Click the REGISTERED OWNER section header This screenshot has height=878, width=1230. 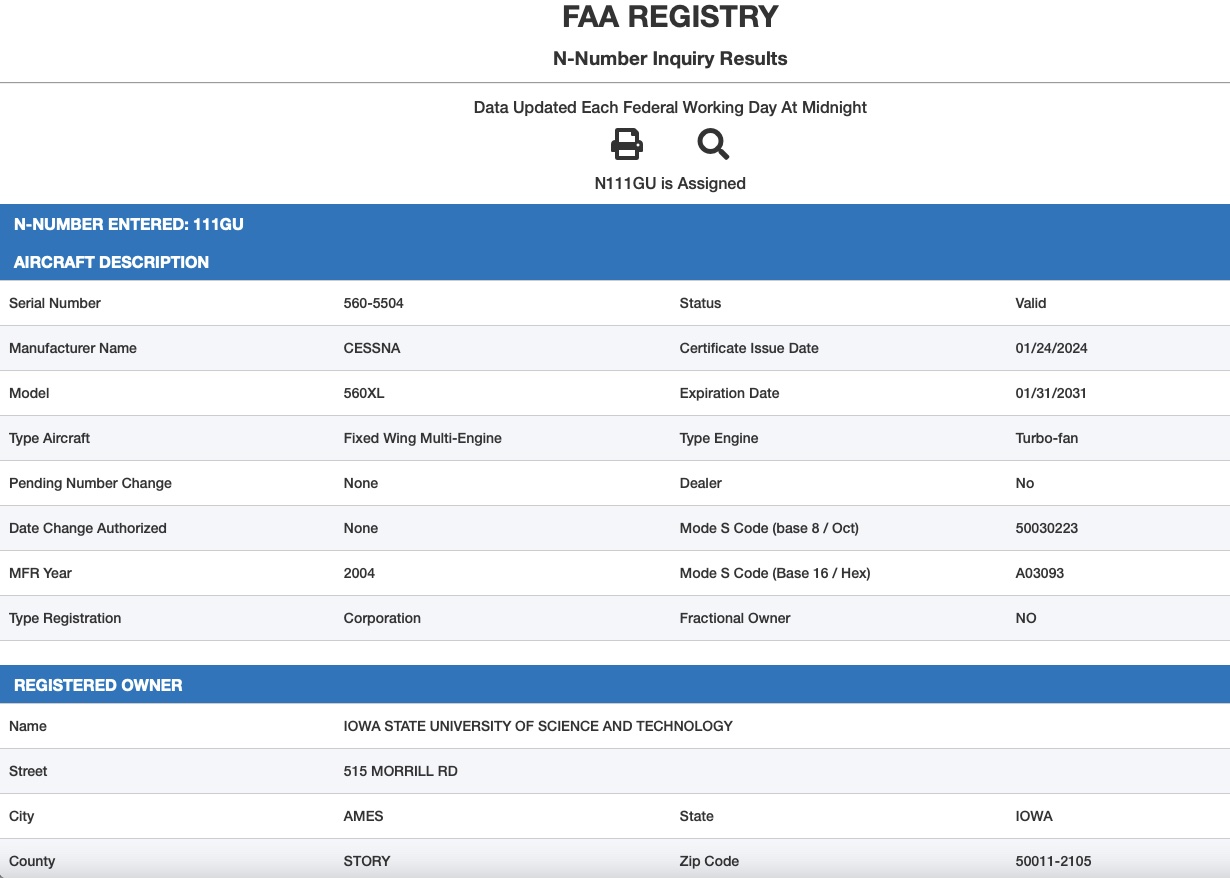[x=98, y=685]
